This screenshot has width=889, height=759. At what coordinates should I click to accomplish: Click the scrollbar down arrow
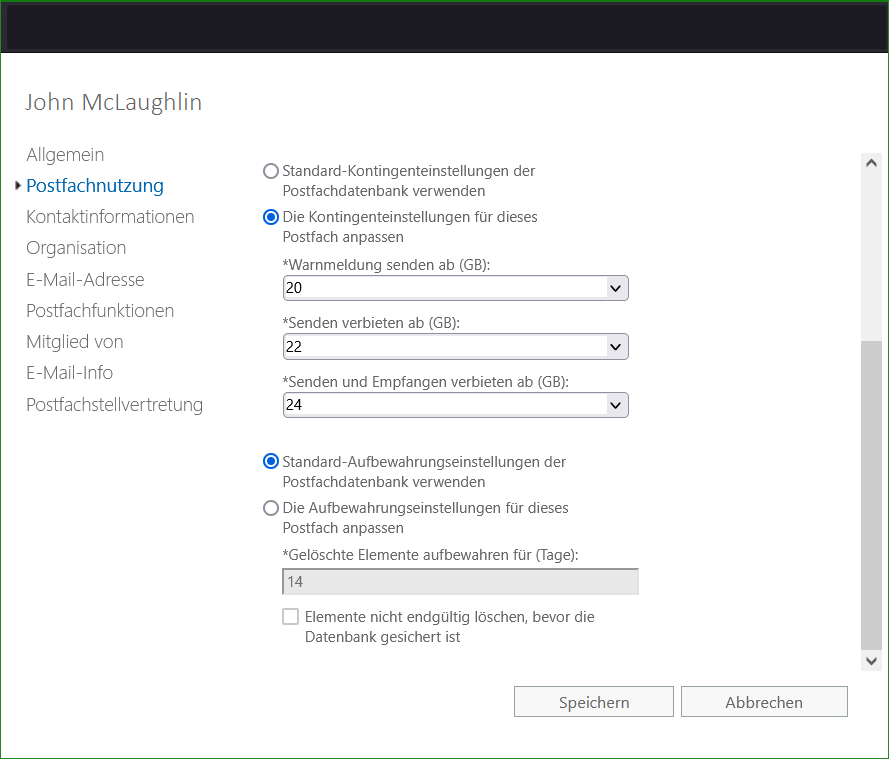pos(870,661)
